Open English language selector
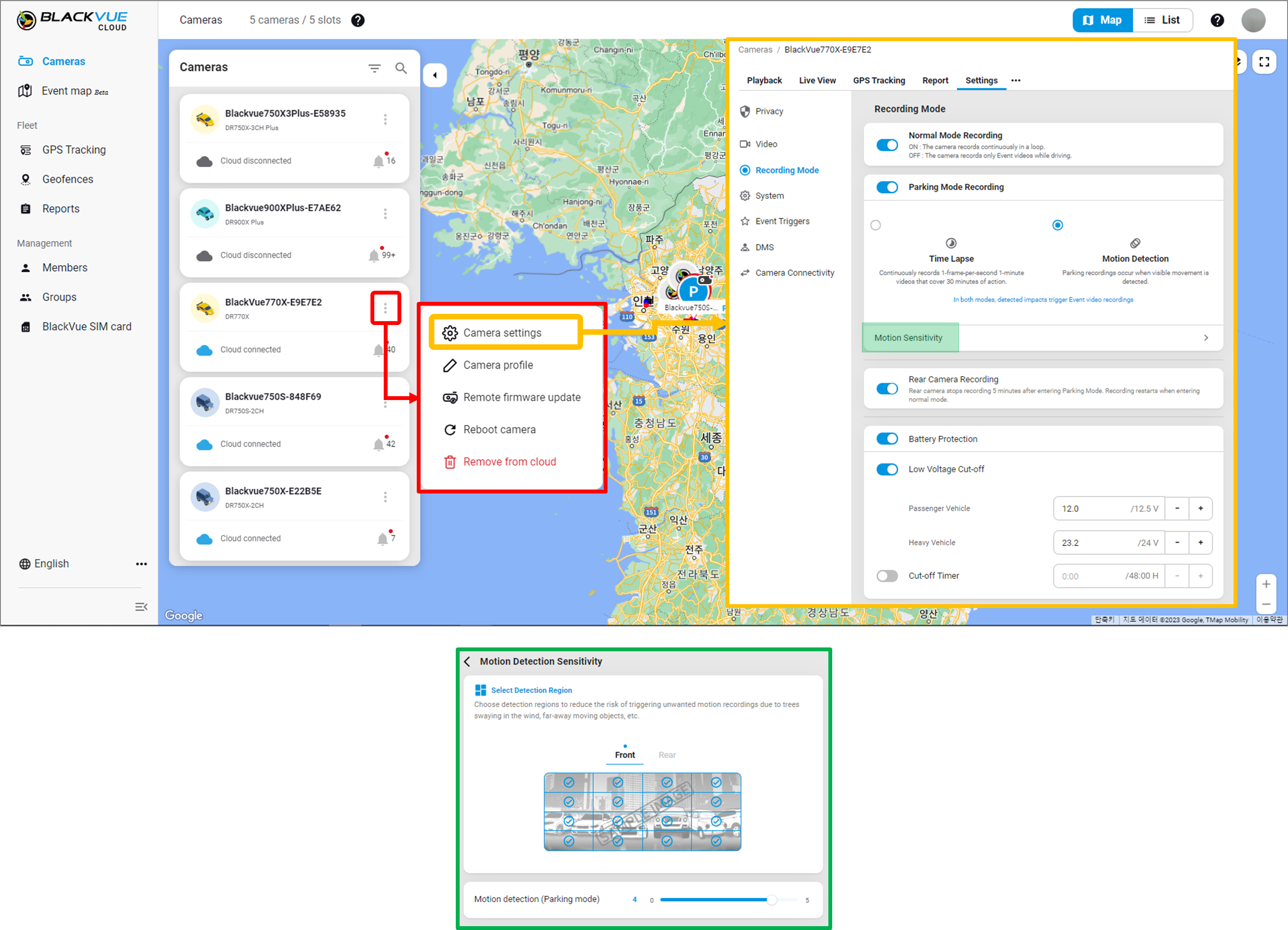This screenshot has width=1288, height=930. tap(44, 564)
